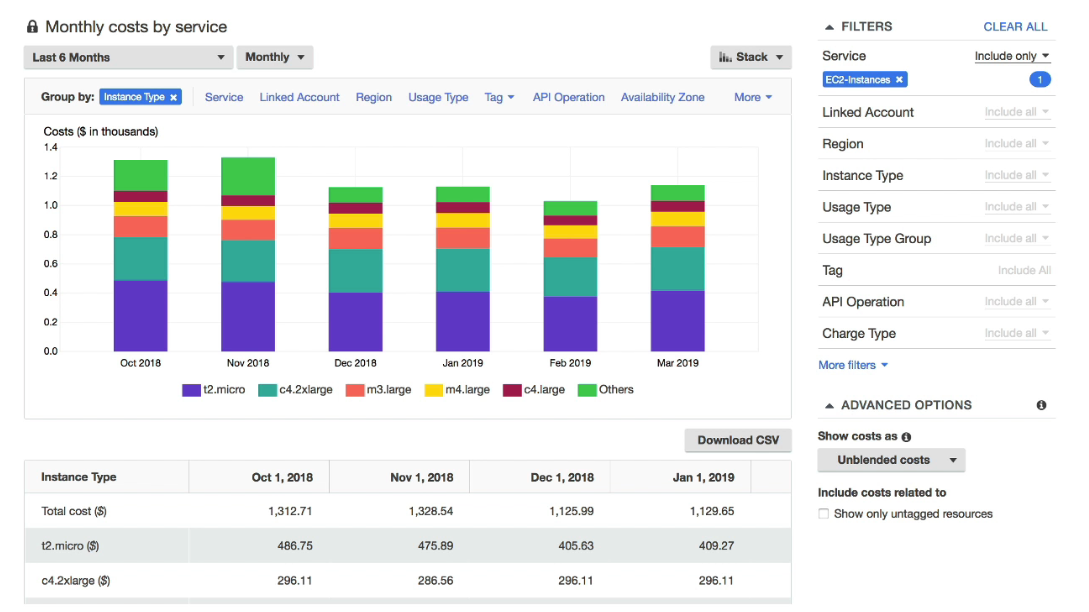Click Clear All filters link
The image size is (1089, 612).
1015,27
